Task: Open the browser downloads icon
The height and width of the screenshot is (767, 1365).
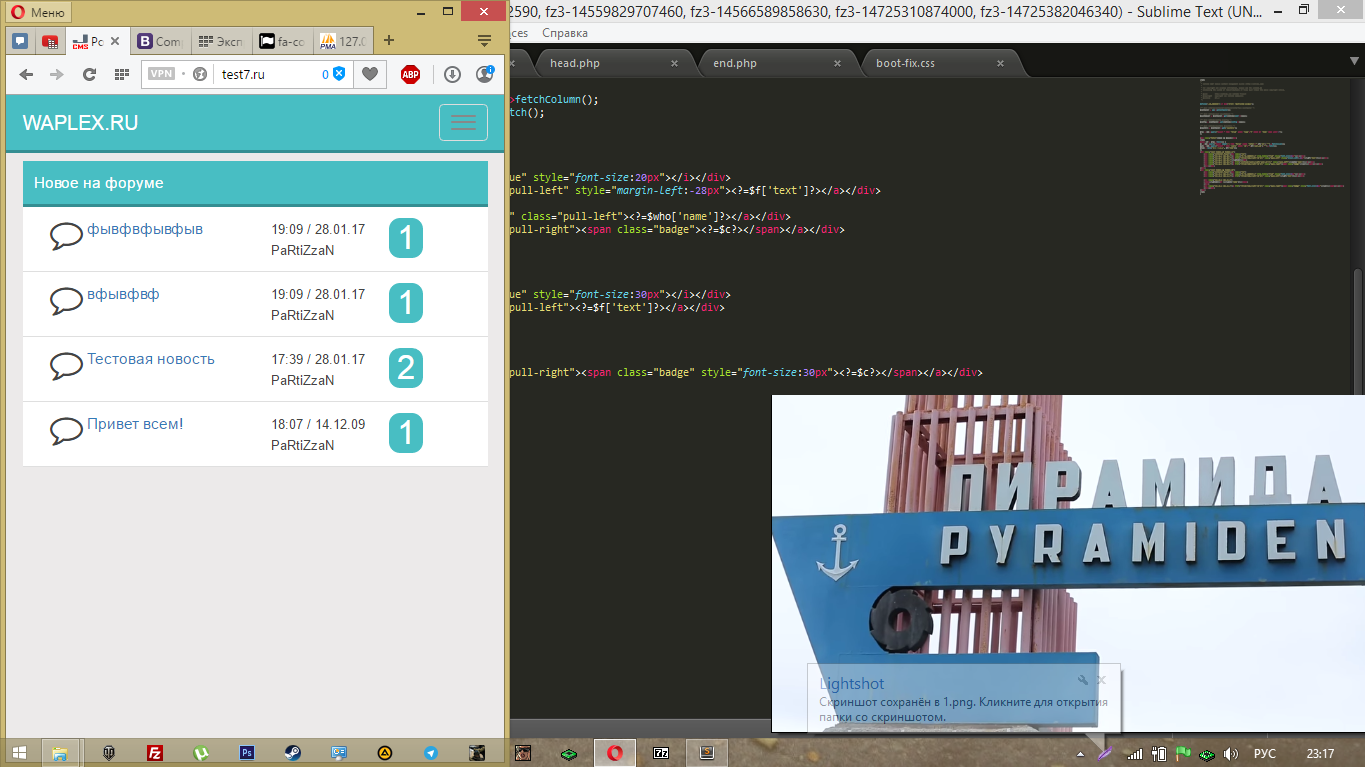Action: (x=452, y=74)
